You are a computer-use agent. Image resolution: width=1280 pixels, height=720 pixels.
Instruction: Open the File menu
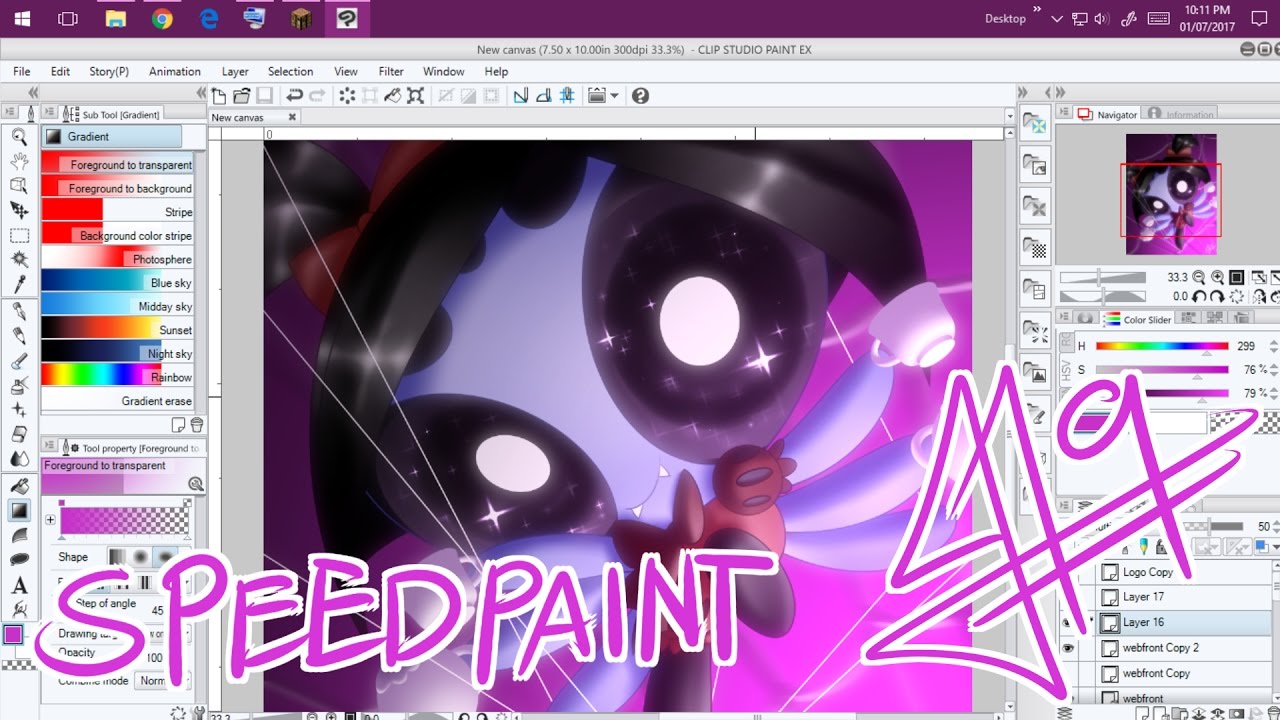pyautogui.click(x=22, y=72)
